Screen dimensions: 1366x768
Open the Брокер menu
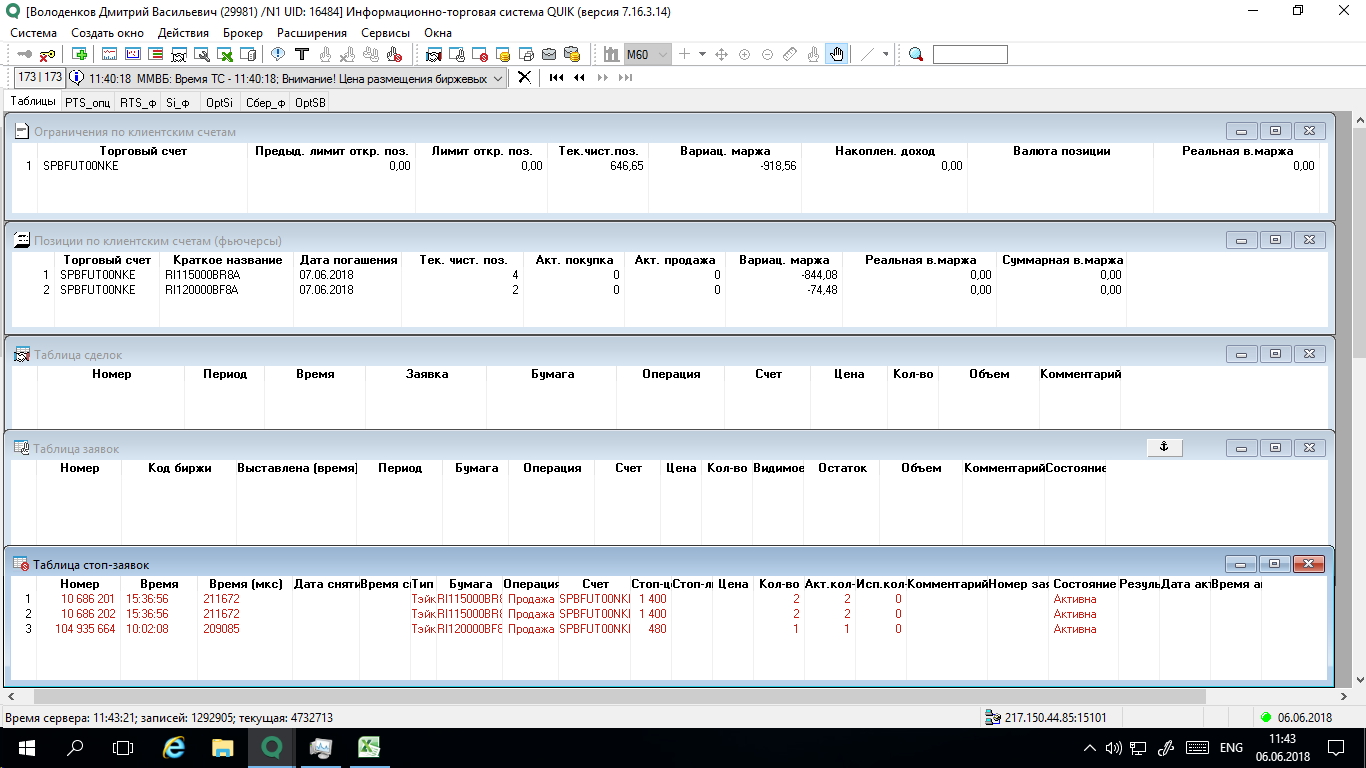[x=243, y=33]
